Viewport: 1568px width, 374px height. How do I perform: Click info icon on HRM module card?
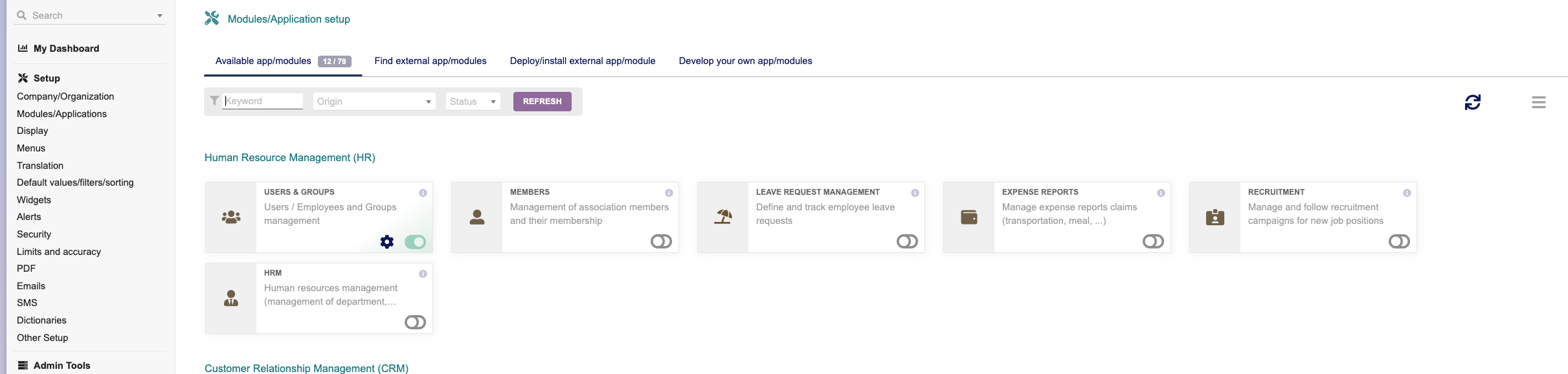pos(423,274)
